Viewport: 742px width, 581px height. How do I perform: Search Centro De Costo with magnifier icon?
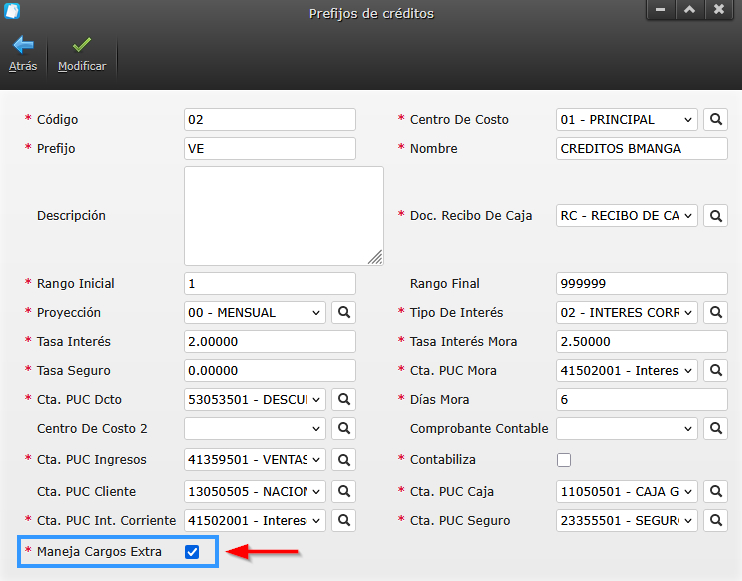tap(715, 119)
